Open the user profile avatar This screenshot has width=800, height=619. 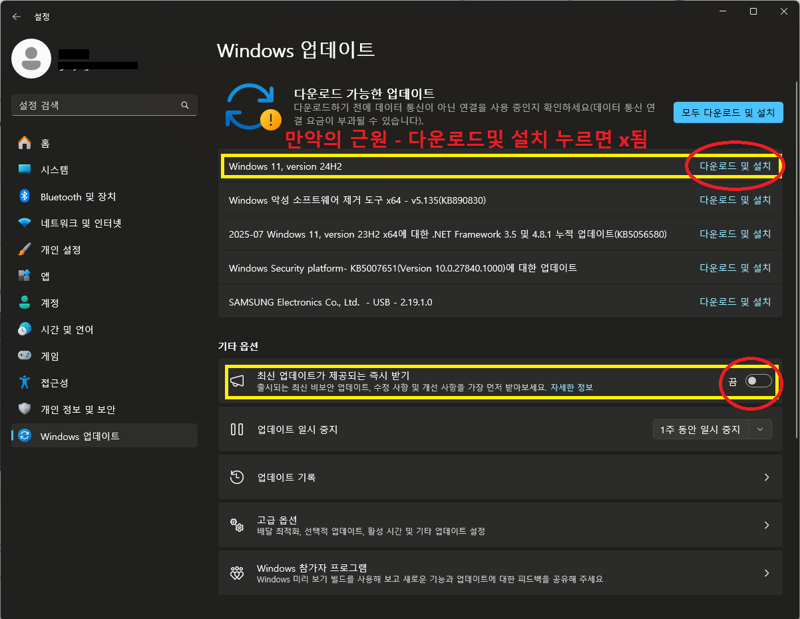click(31, 59)
